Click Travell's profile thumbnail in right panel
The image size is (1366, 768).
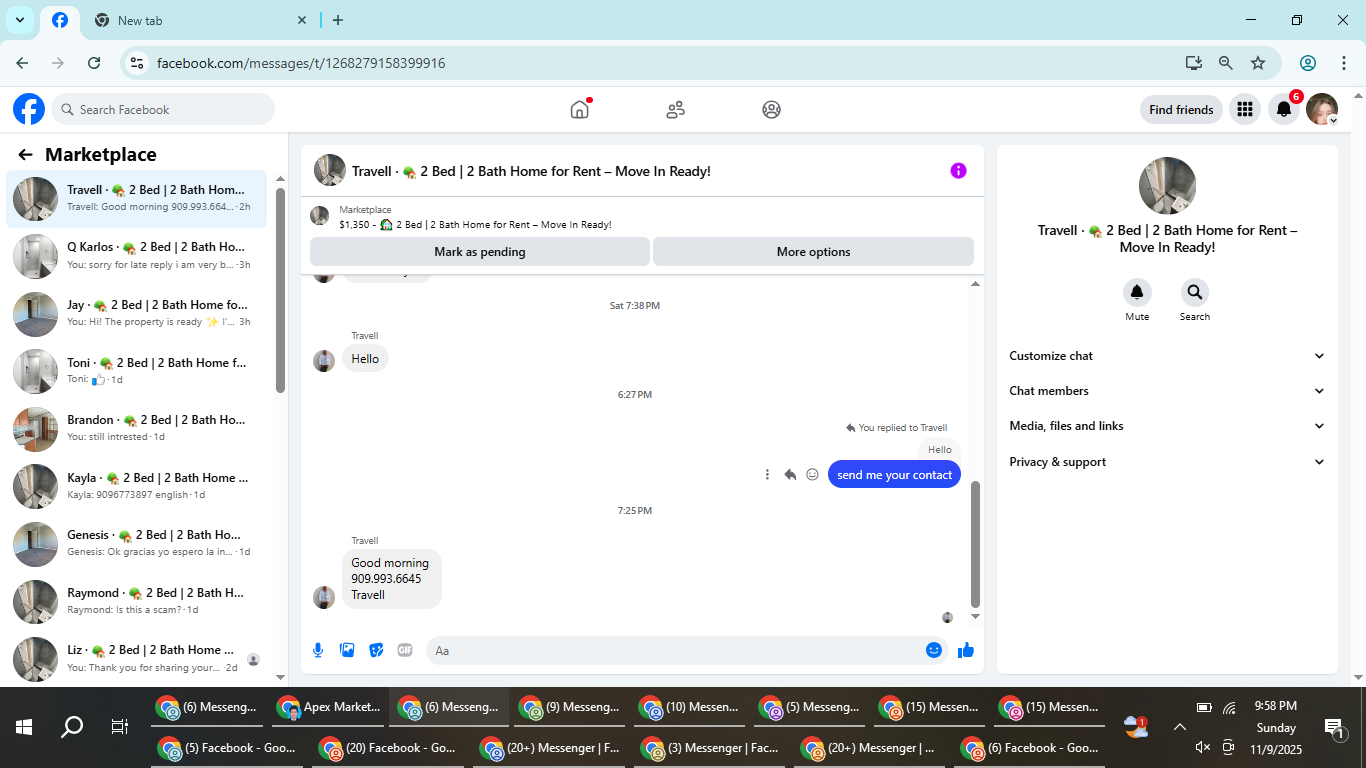(1167, 186)
